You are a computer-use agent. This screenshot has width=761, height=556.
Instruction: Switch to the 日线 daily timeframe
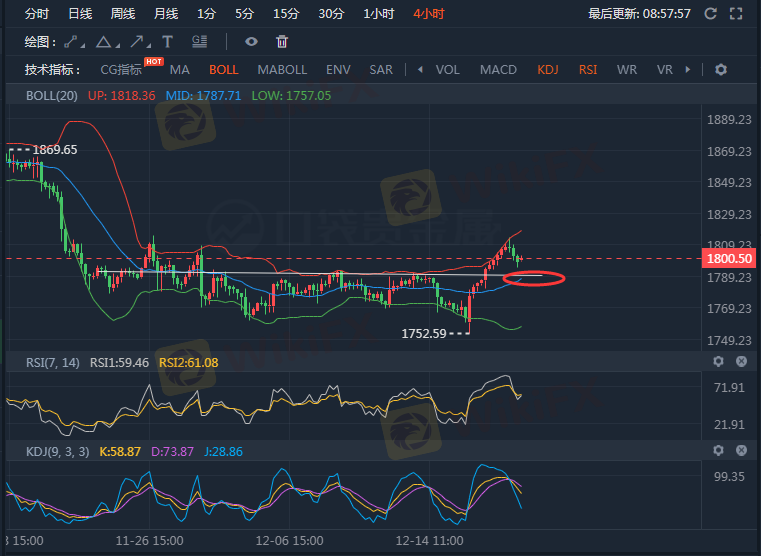tap(80, 14)
